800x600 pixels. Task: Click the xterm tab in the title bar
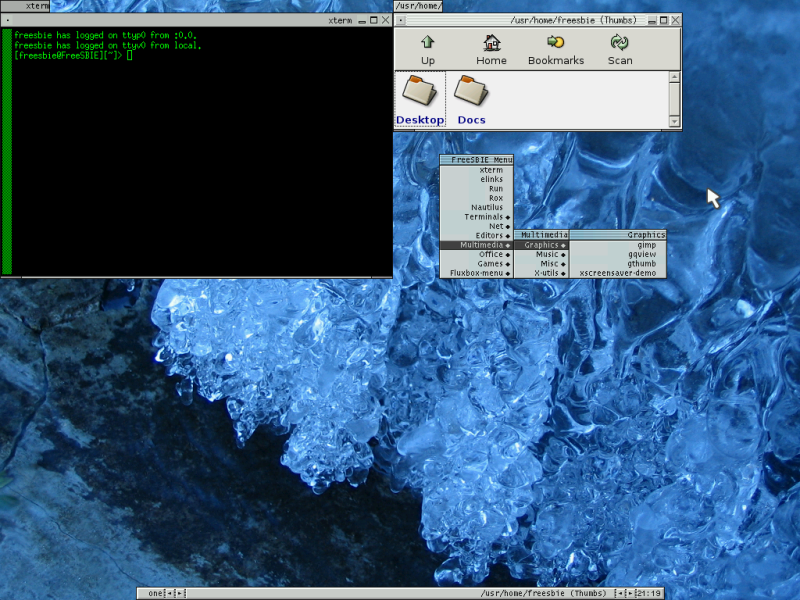pos(36,6)
